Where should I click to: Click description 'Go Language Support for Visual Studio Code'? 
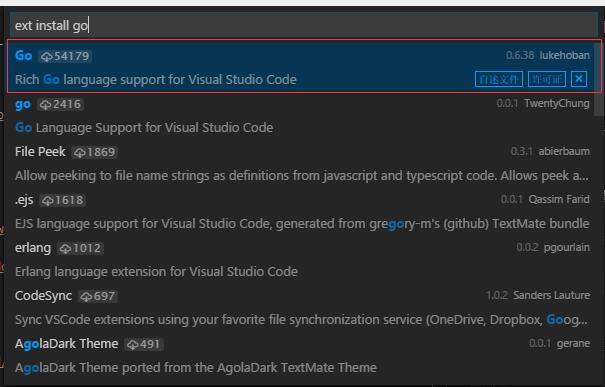[x=144, y=128]
